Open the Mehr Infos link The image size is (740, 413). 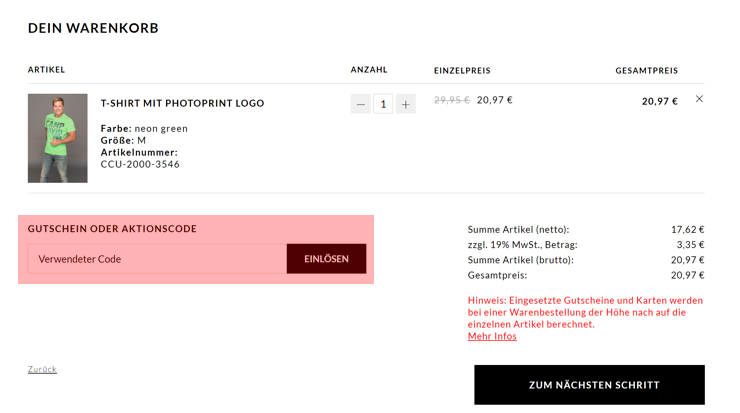point(492,336)
